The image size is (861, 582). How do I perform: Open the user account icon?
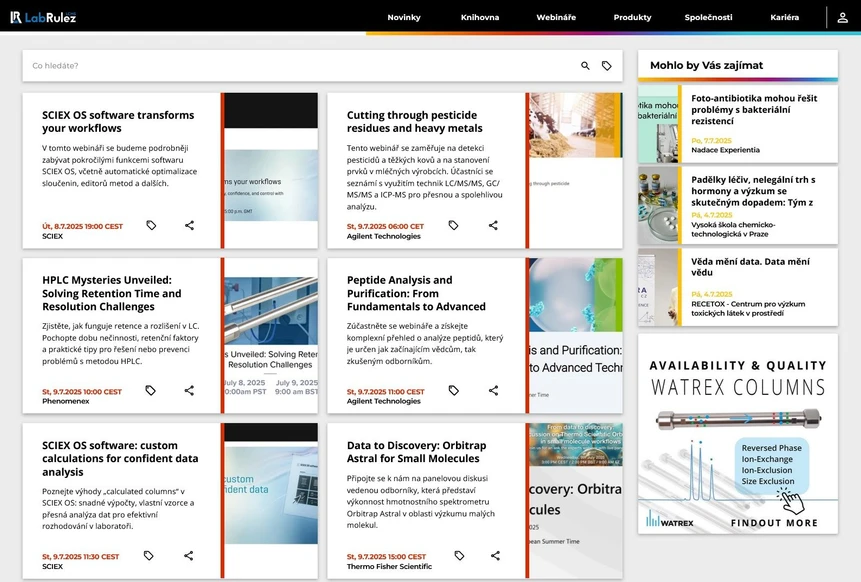pos(843,17)
